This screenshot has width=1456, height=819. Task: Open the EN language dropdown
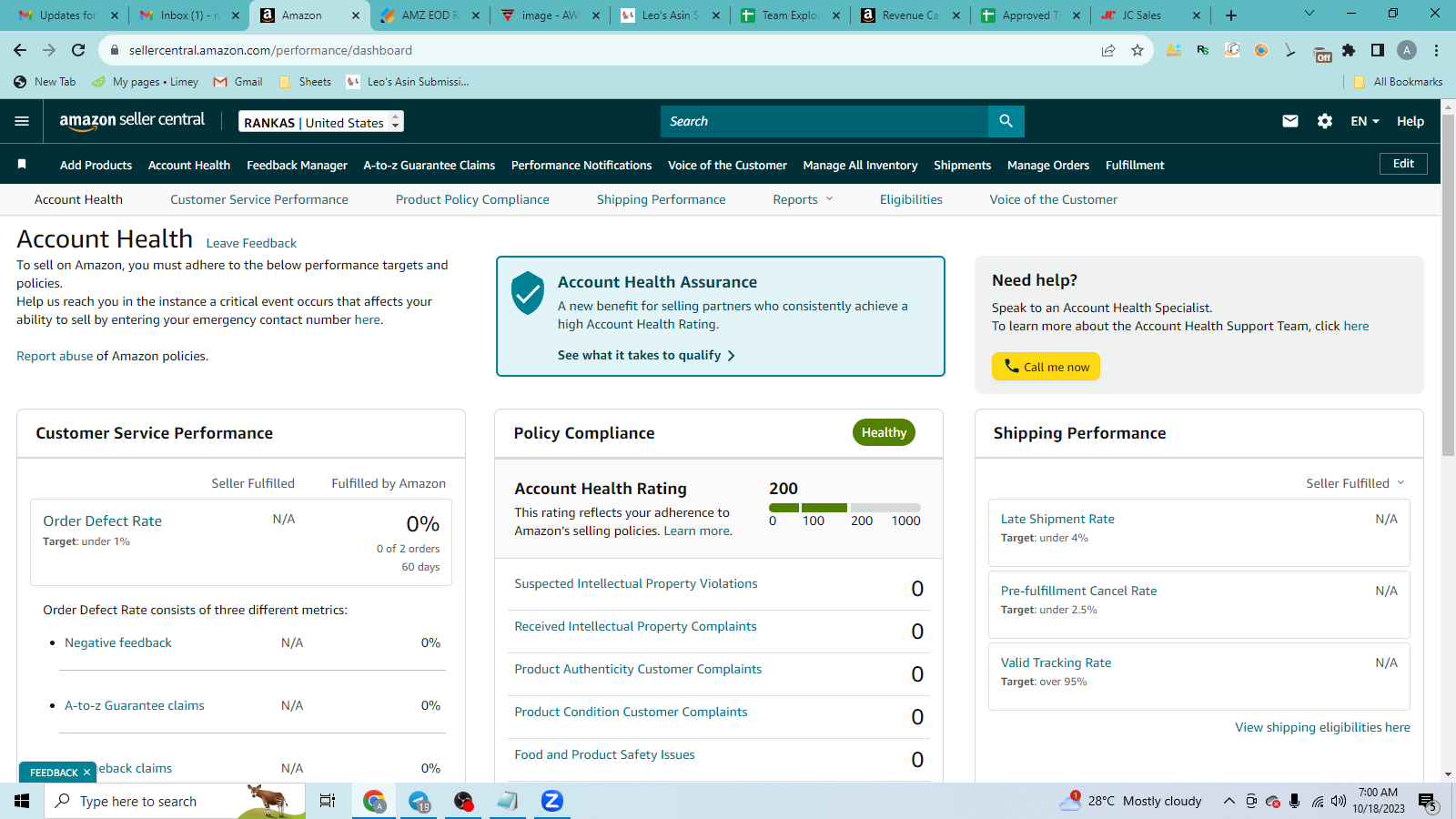tap(1365, 121)
